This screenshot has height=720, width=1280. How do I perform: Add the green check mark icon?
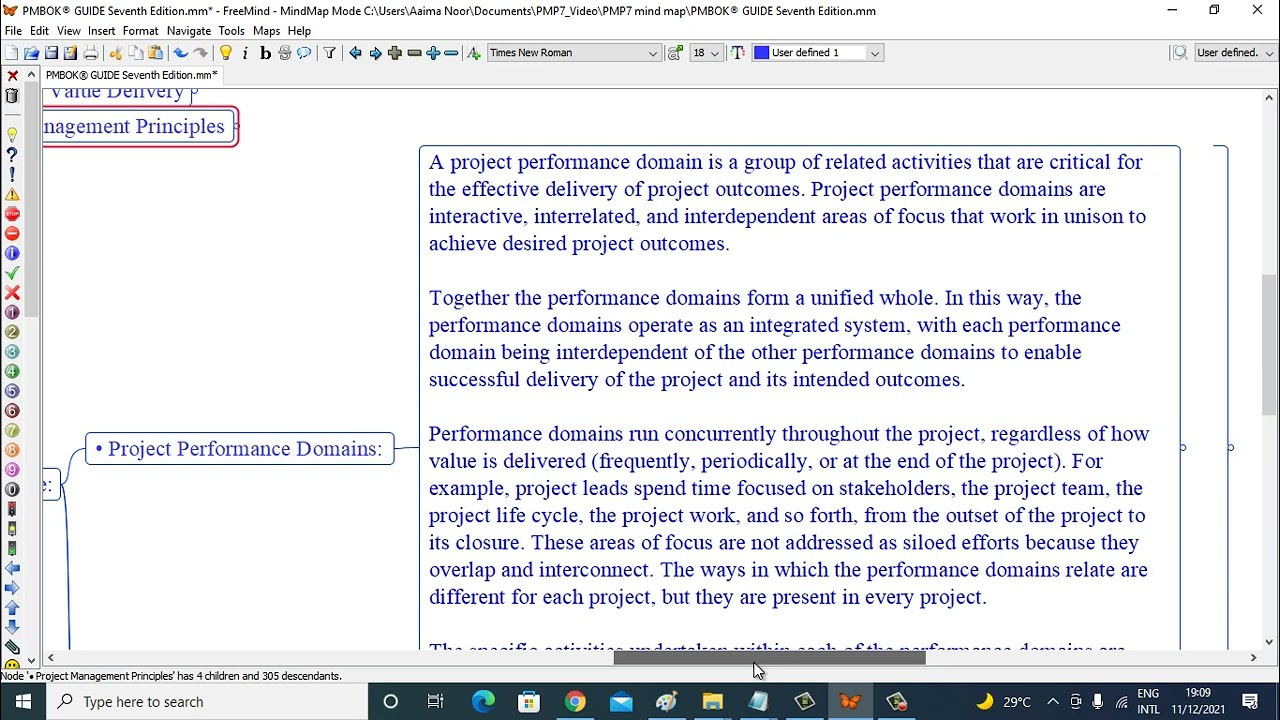[12, 273]
